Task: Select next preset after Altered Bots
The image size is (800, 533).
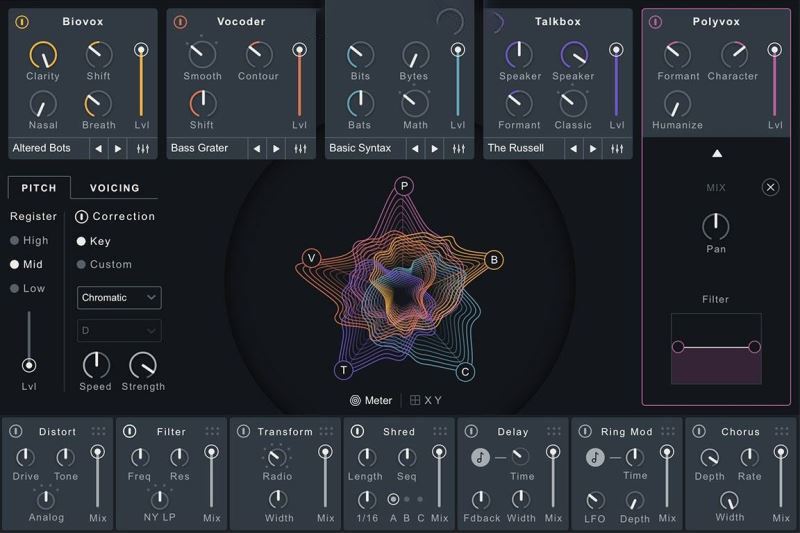Action: [118, 149]
